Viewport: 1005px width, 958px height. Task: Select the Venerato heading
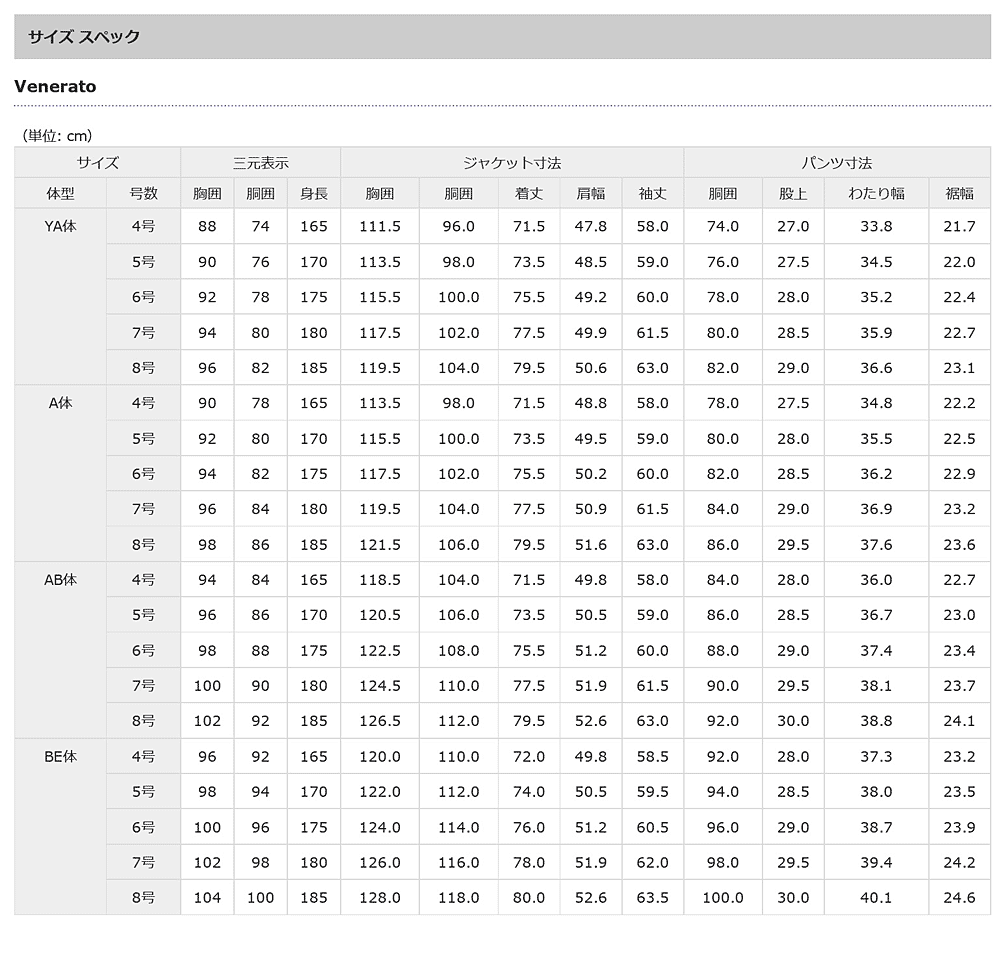point(55,87)
